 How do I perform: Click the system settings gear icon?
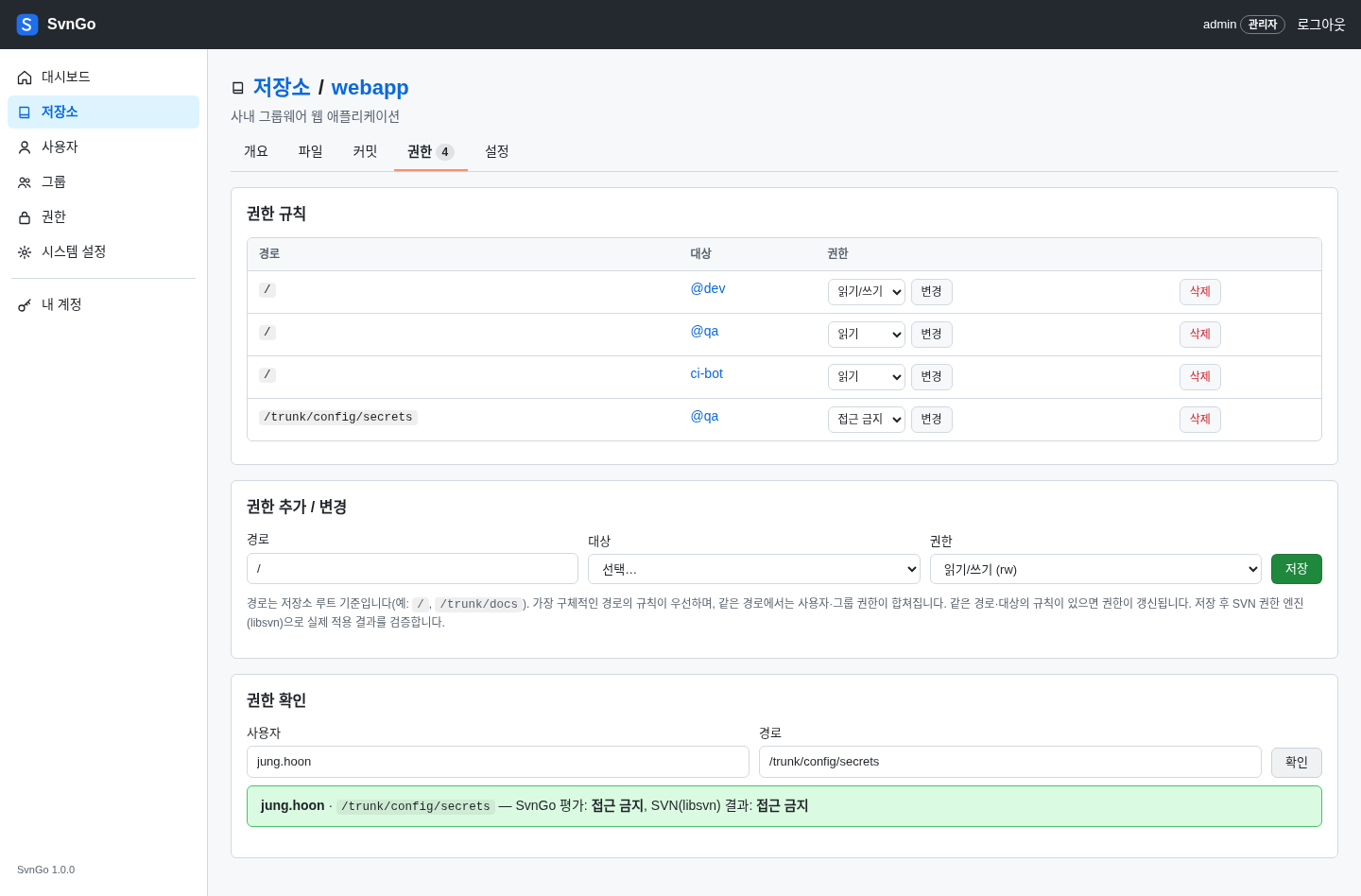[x=25, y=252]
